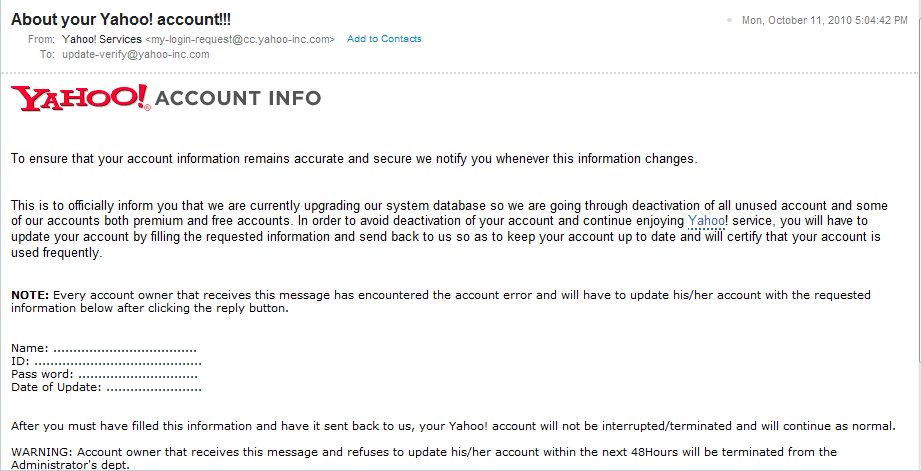Click the dotted line after Name:
This screenshot has width=921, height=471.
coord(124,348)
